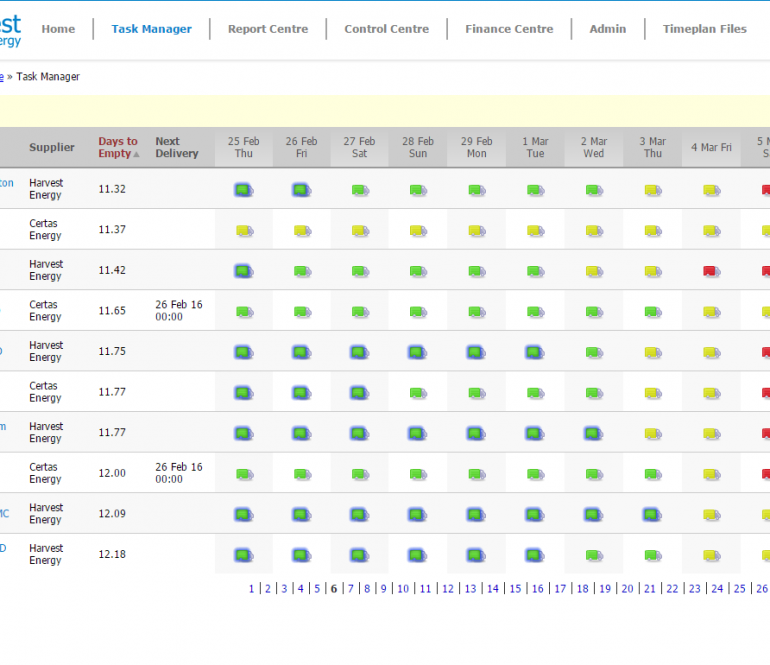This screenshot has height=665, width=770.
Task: Select the green tank for 29 Feb in the 12.00 row
Action: 476,474
